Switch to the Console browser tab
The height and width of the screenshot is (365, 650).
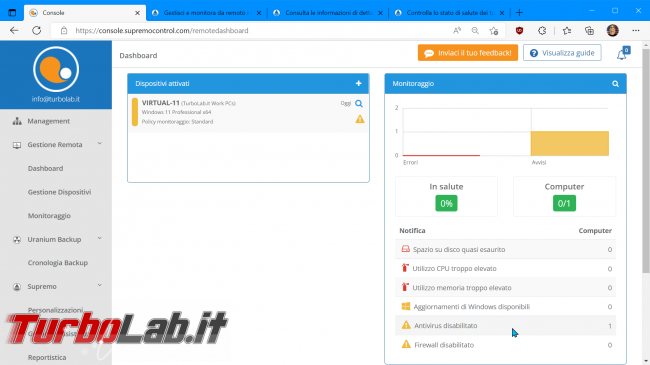point(85,13)
